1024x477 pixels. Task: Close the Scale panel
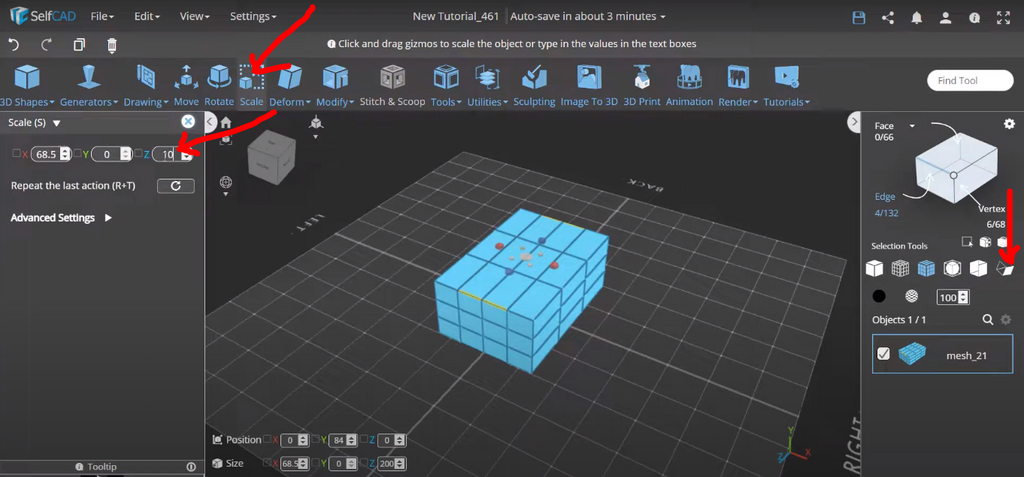tap(188, 122)
